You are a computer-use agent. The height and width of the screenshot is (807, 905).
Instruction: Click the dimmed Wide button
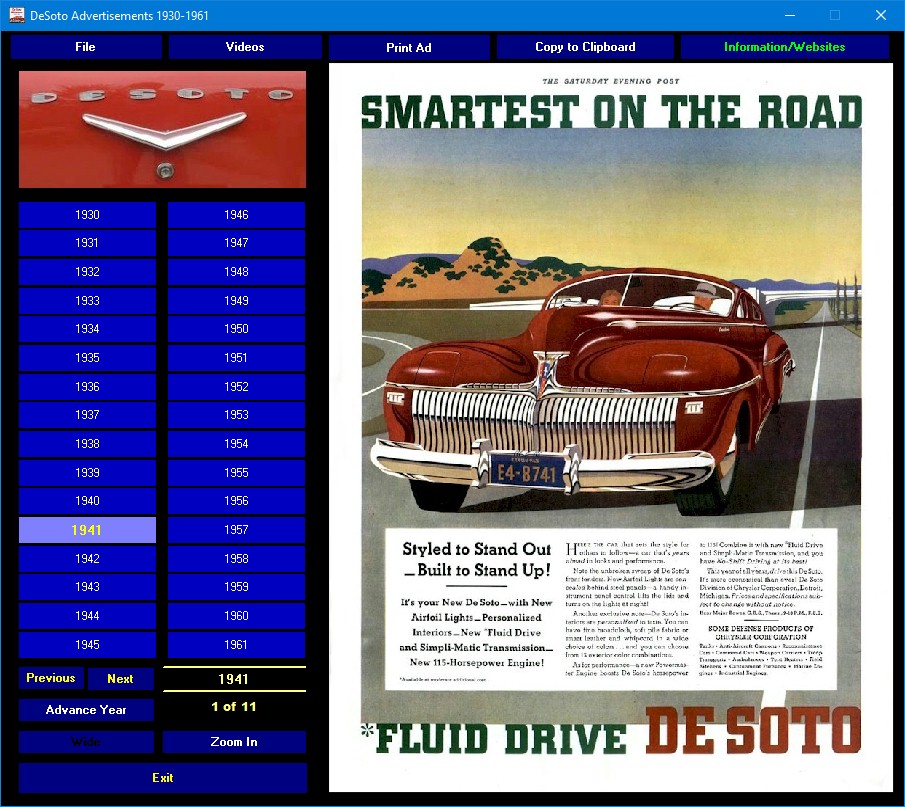tap(86, 742)
